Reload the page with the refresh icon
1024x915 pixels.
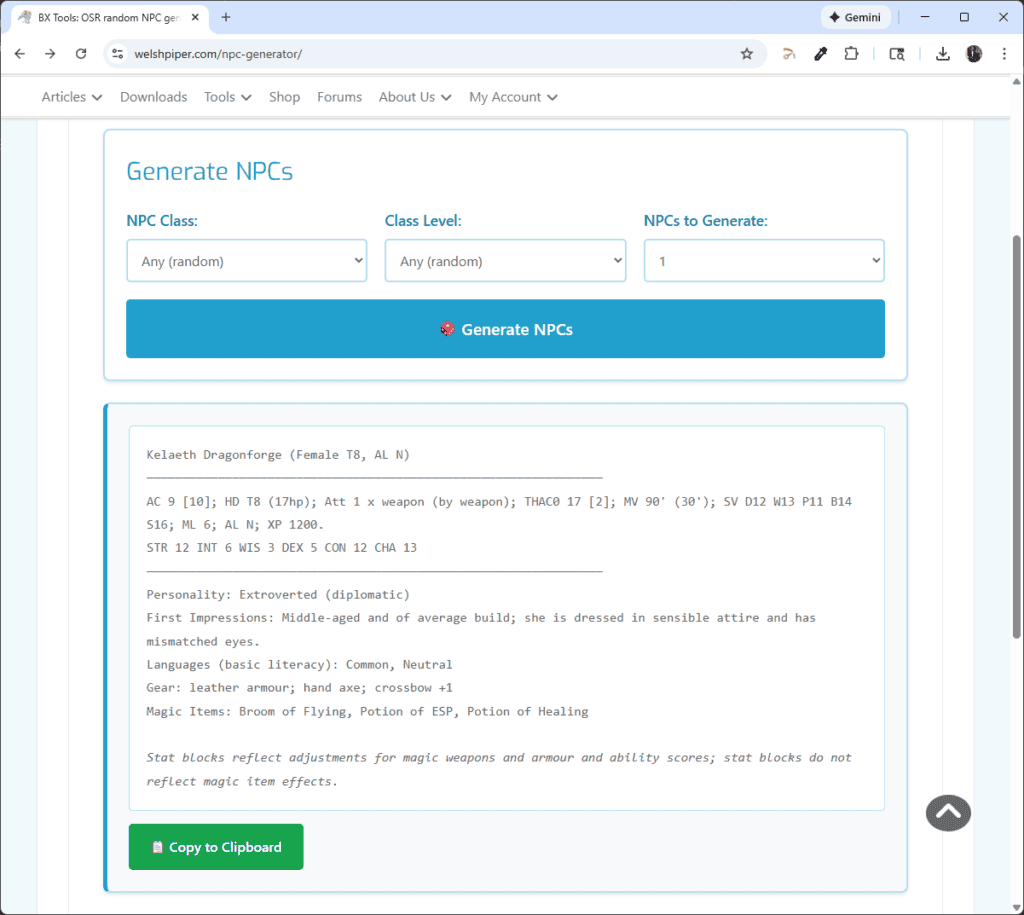81,54
